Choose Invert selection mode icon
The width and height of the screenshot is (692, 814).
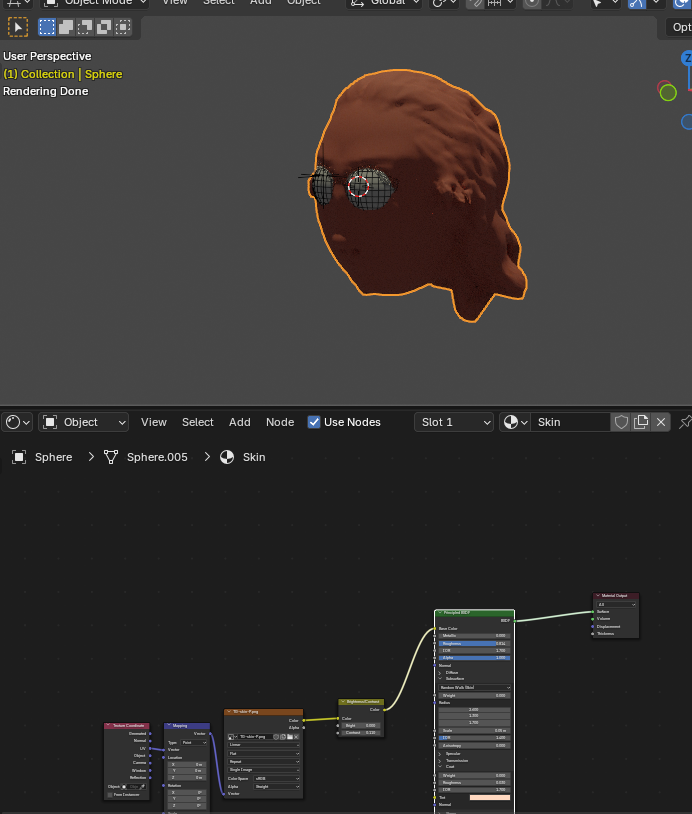click(104, 27)
